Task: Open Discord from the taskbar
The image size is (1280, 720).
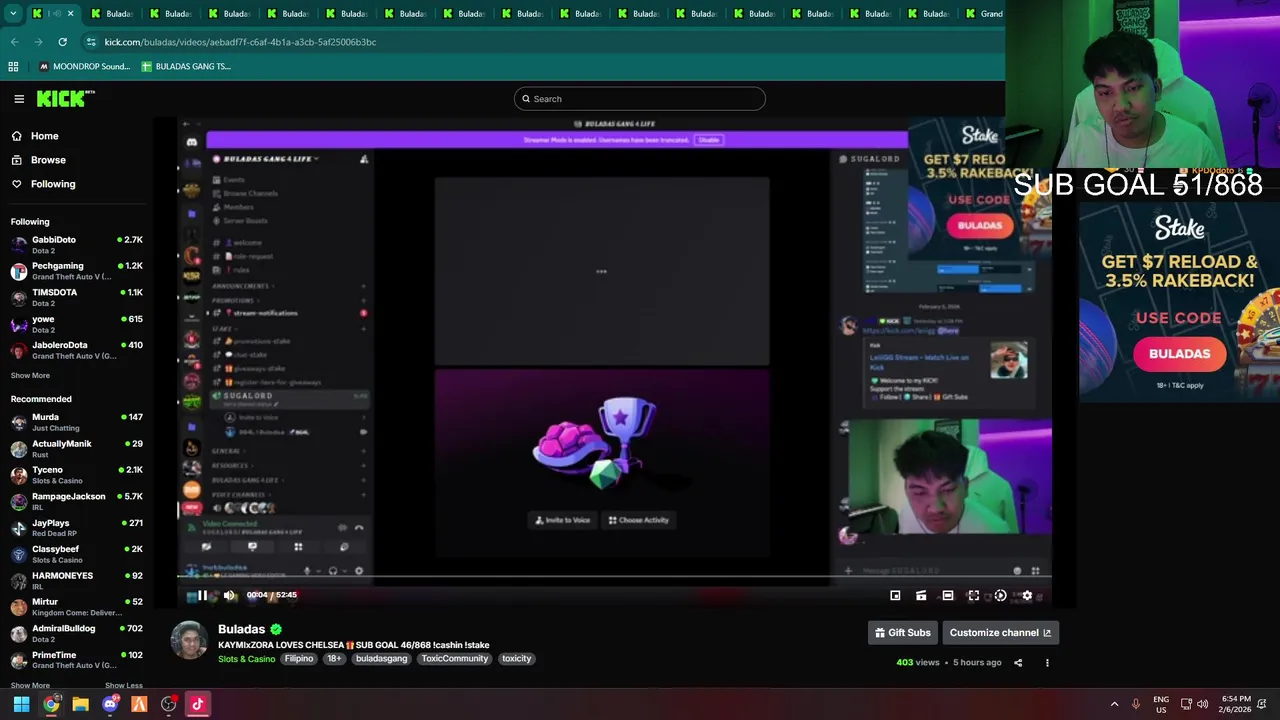Action: coord(110,704)
